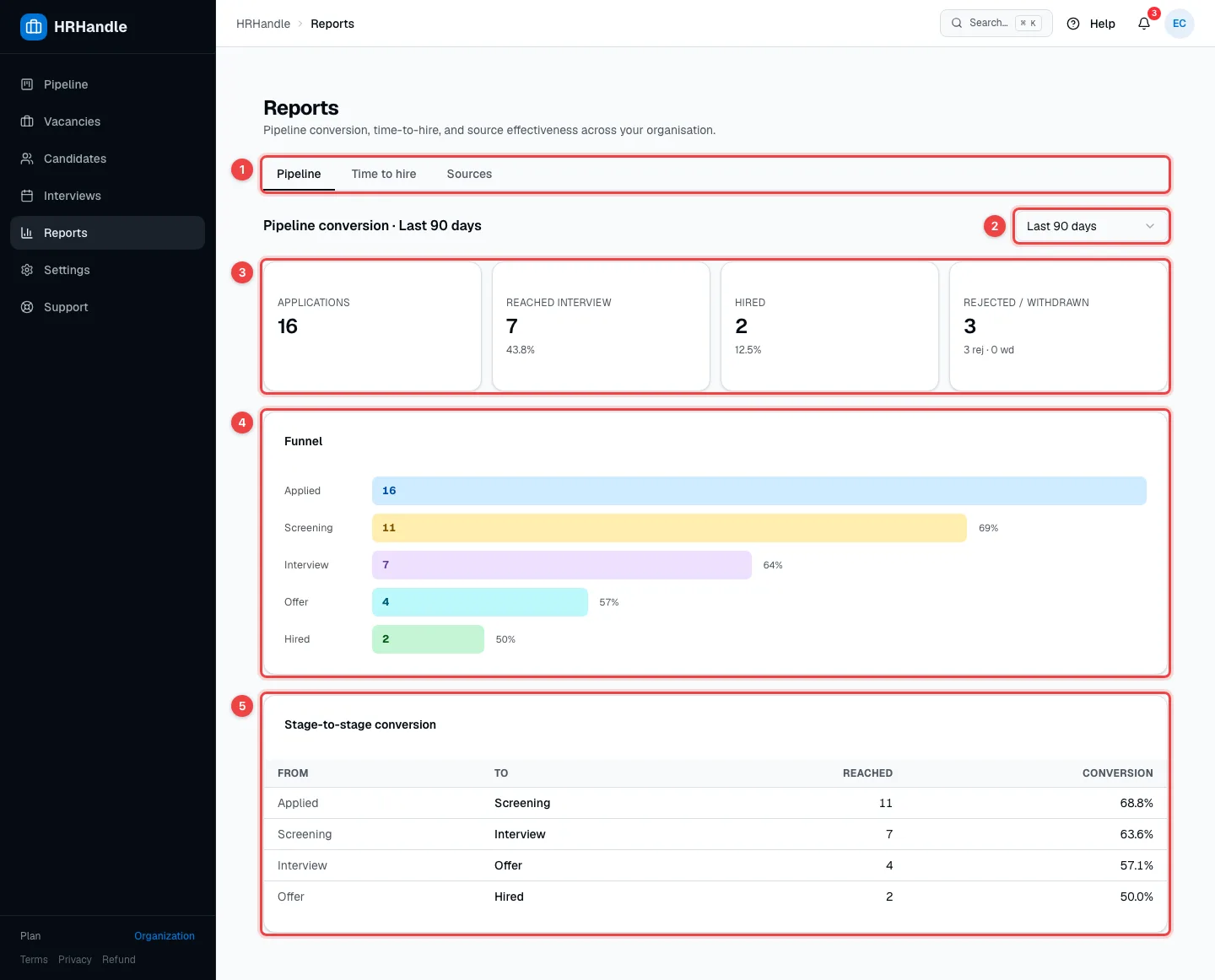Open the EC user avatar menu
This screenshot has height=980, width=1215.
tap(1180, 24)
